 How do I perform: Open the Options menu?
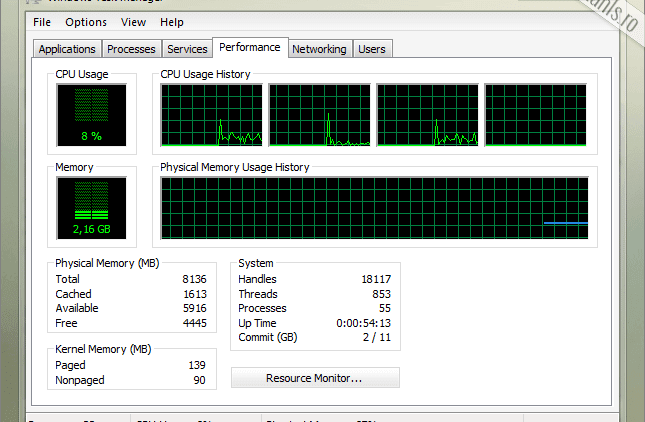(x=86, y=22)
